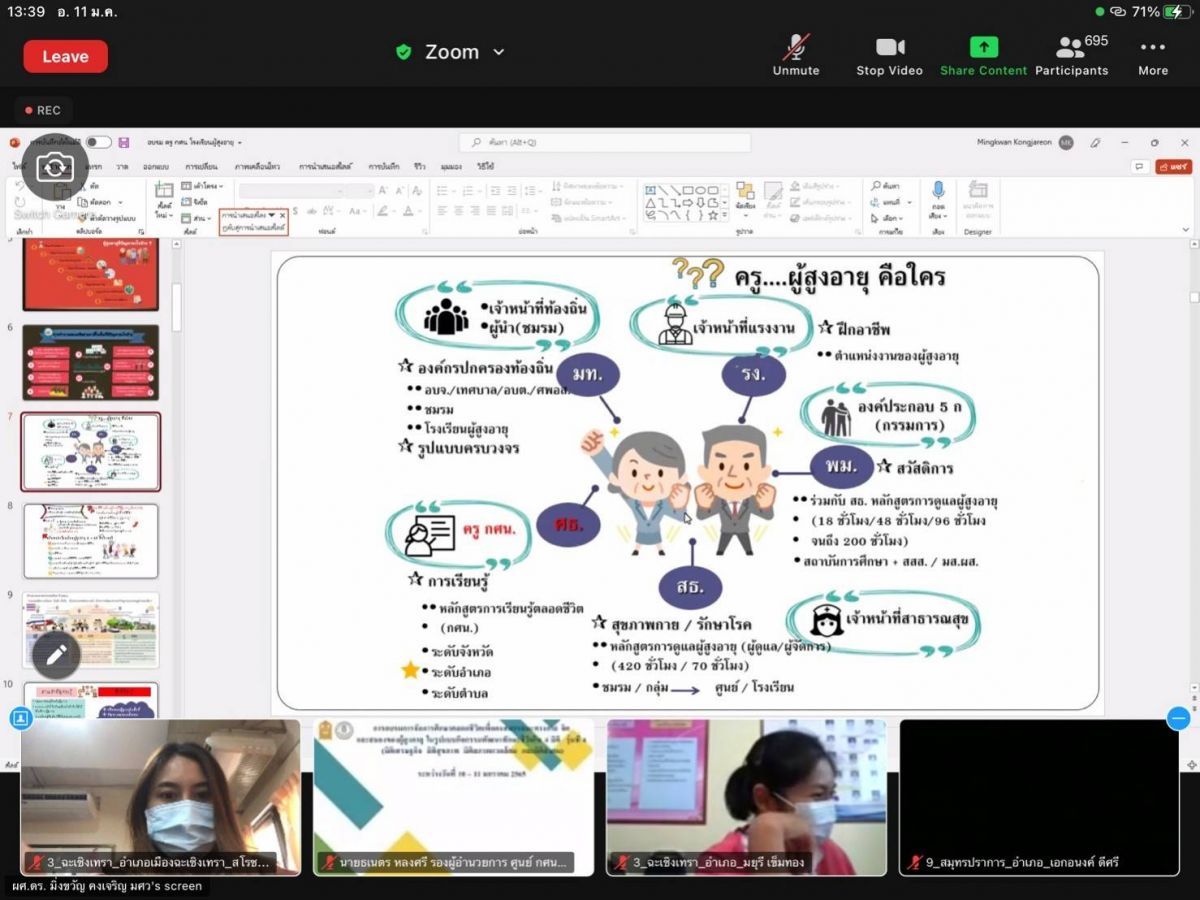Open the Participants list
Viewport: 1200px width, 900px height.
tap(1072, 56)
